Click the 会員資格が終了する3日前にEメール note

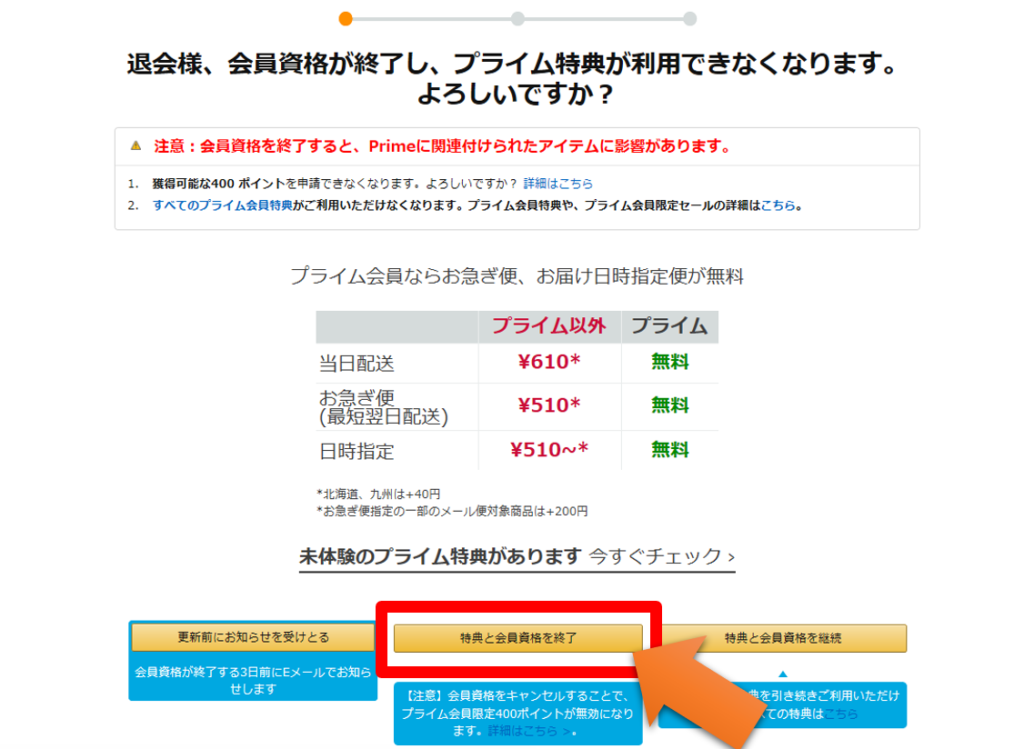pos(253,680)
